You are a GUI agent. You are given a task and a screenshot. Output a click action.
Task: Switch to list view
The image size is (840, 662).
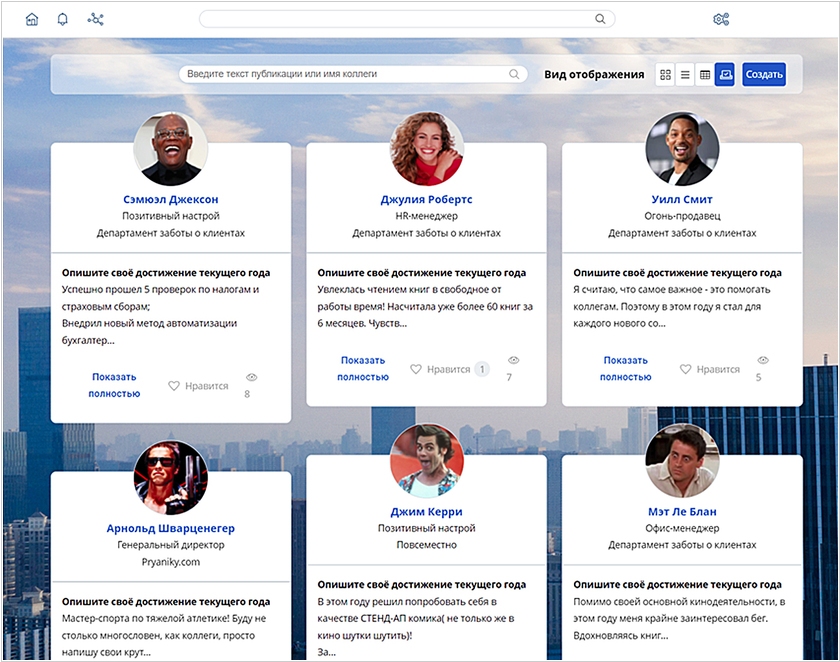click(685, 74)
